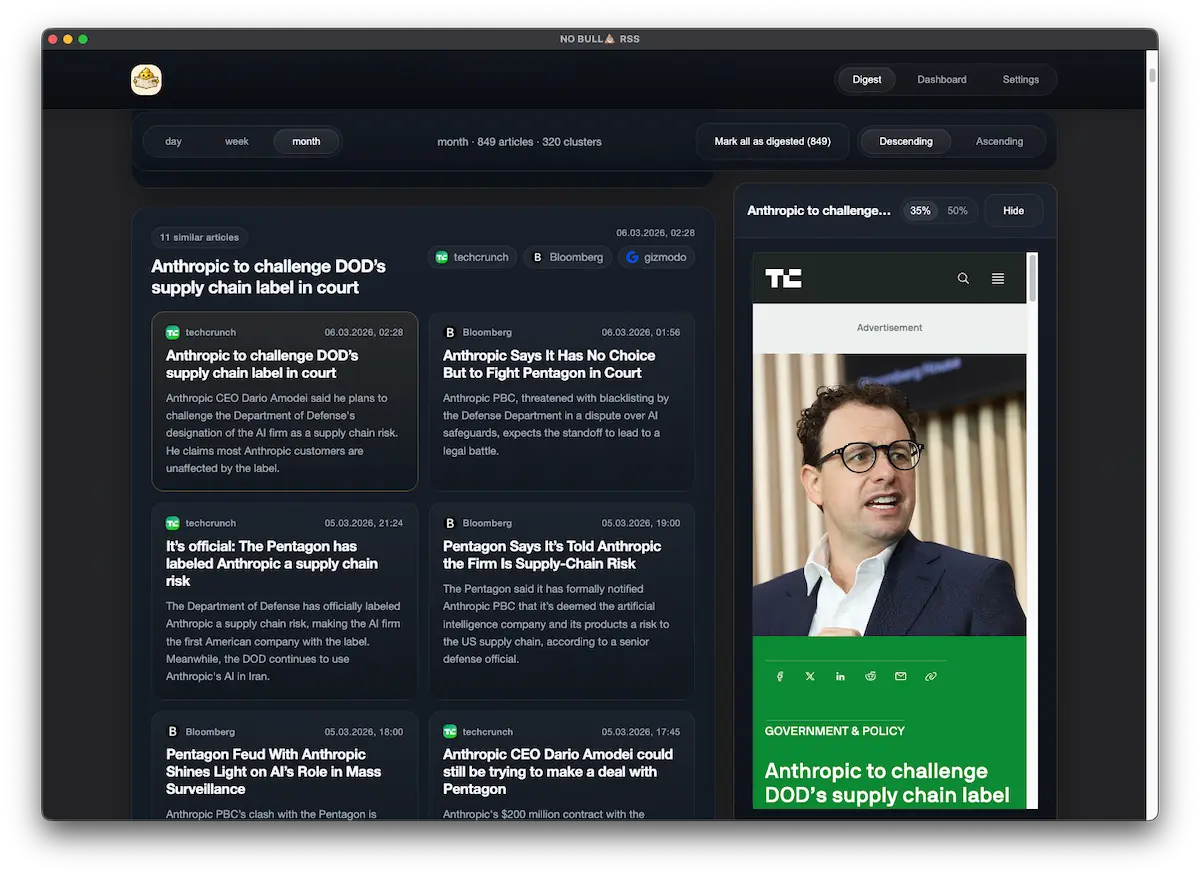Image resolution: width=1200 pixels, height=876 pixels.
Task: Expand the 11 similar articles cluster
Action: tap(199, 237)
